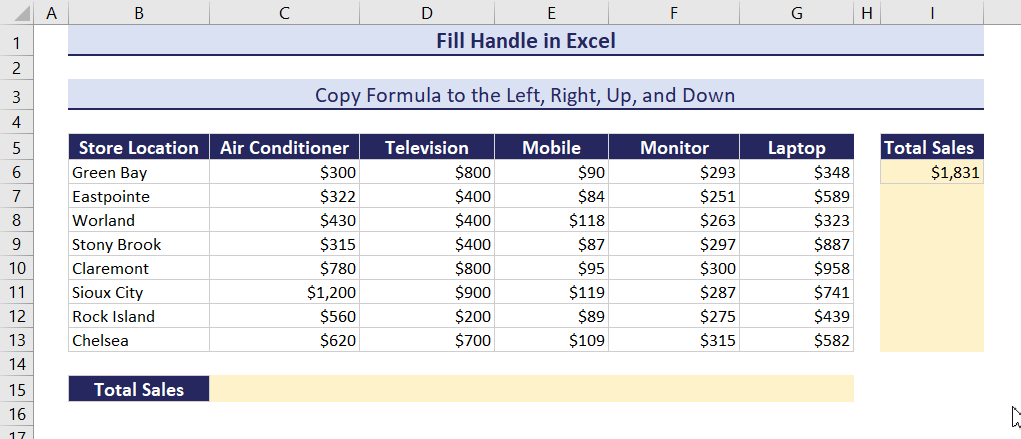Select column I header
This screenshot has width=1021, height=439.
pyautogui.click(x=931, y=12)
